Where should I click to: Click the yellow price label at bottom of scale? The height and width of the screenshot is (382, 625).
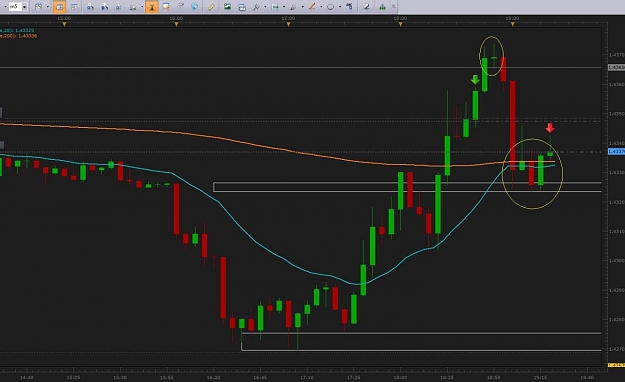[616, 365]
